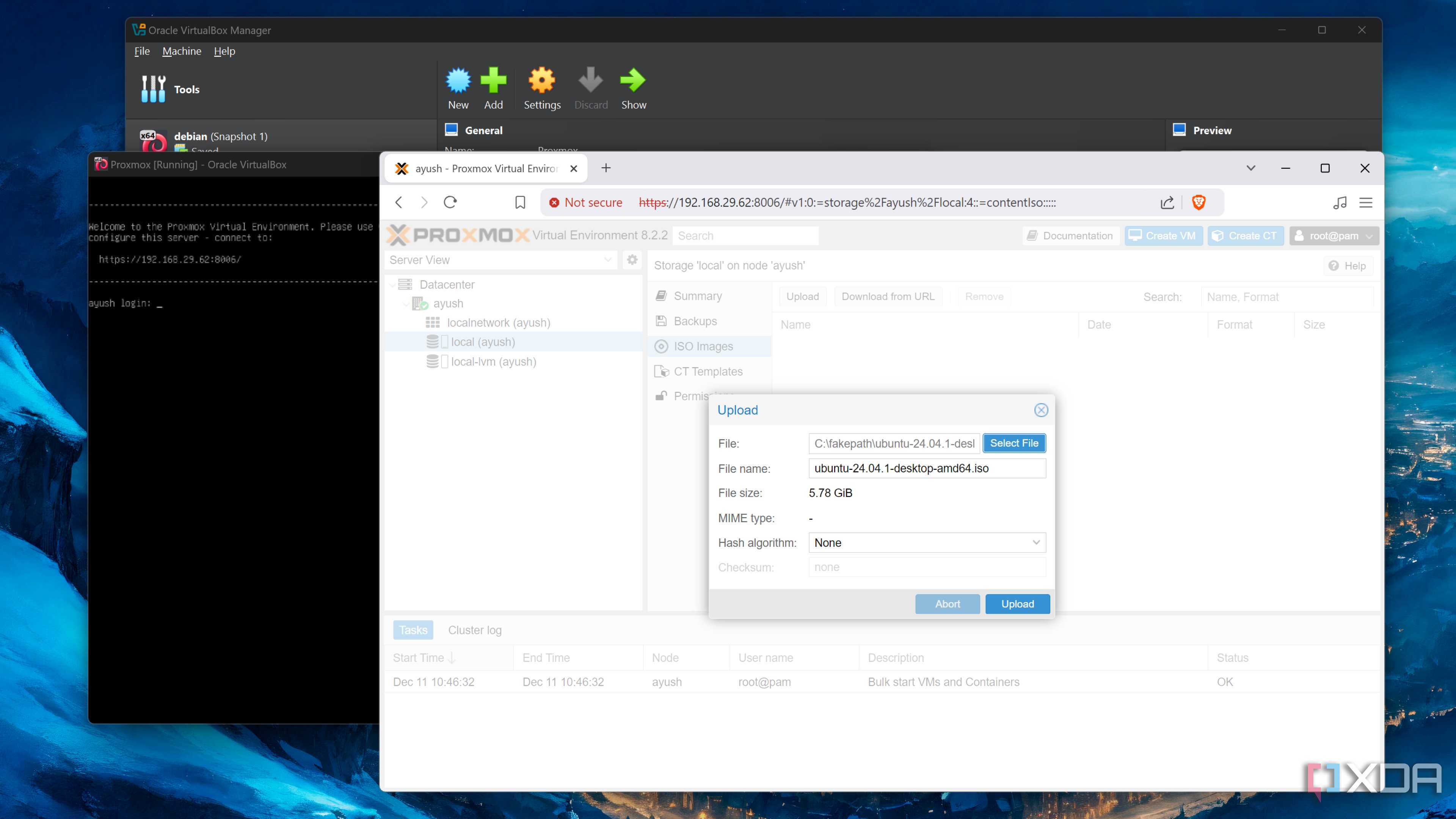Click the browser address bar URL
Viewport: 1456px width, 819px height.
pos(847,202)
